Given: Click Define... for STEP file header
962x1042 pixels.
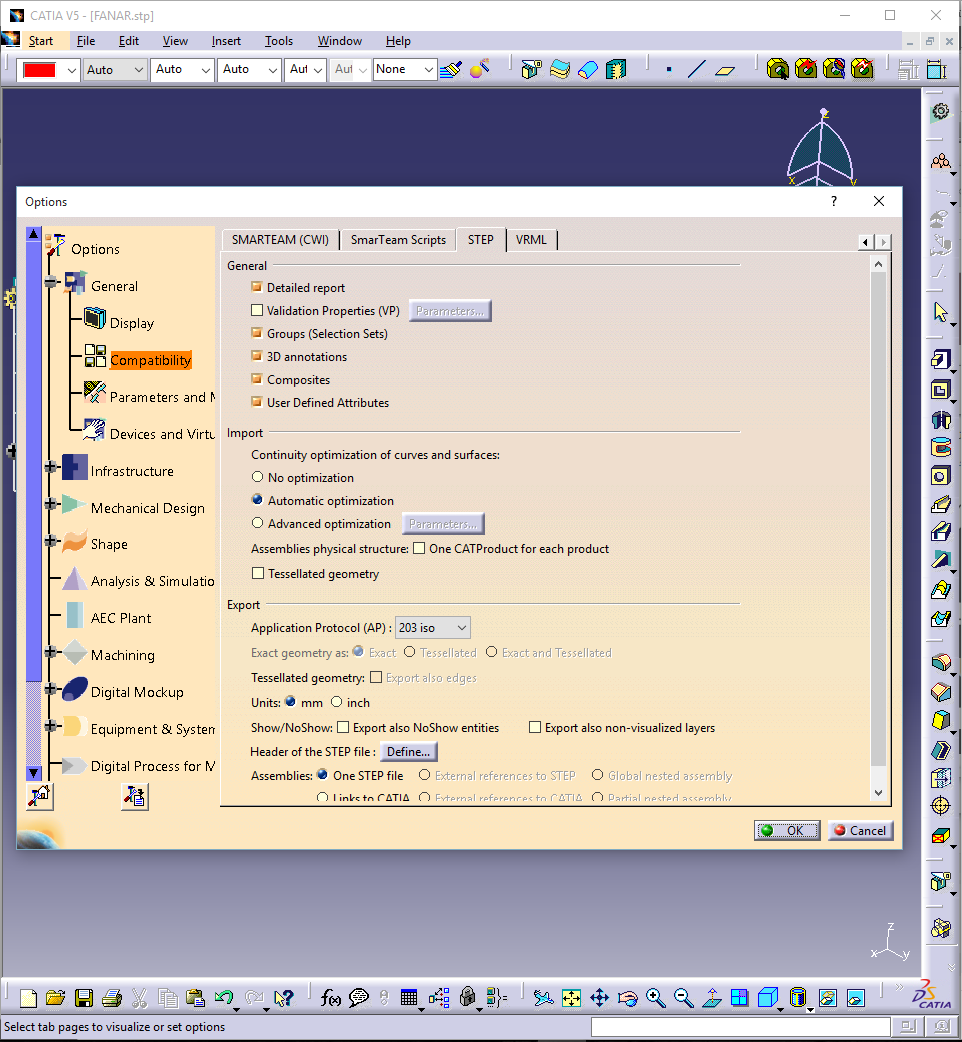Looking at the screenshot, I should tap(409, 752).
